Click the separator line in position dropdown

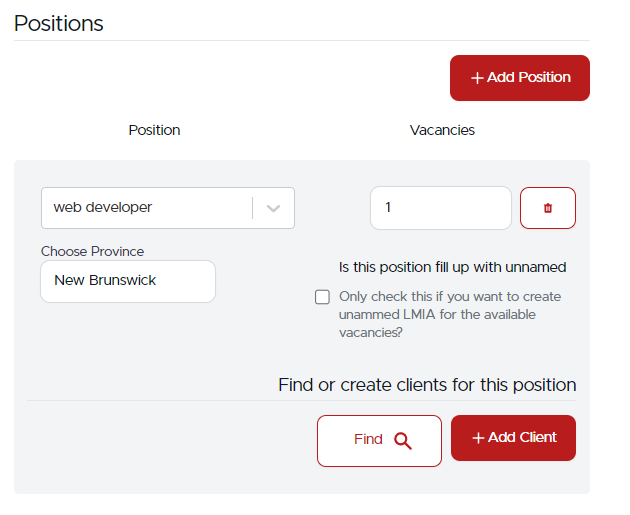253,208
